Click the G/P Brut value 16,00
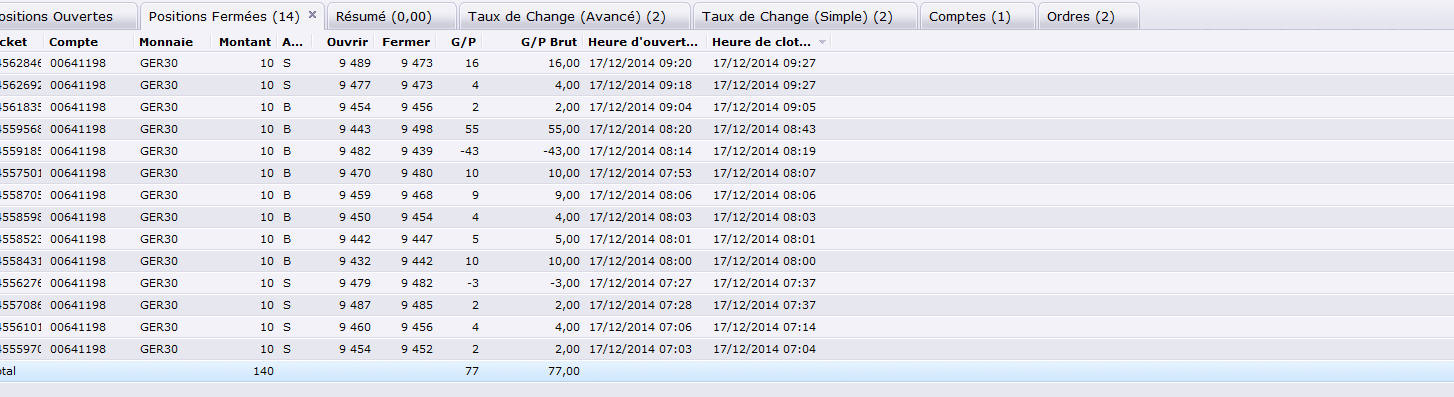The image size is (1454, 397). [563, 63]
